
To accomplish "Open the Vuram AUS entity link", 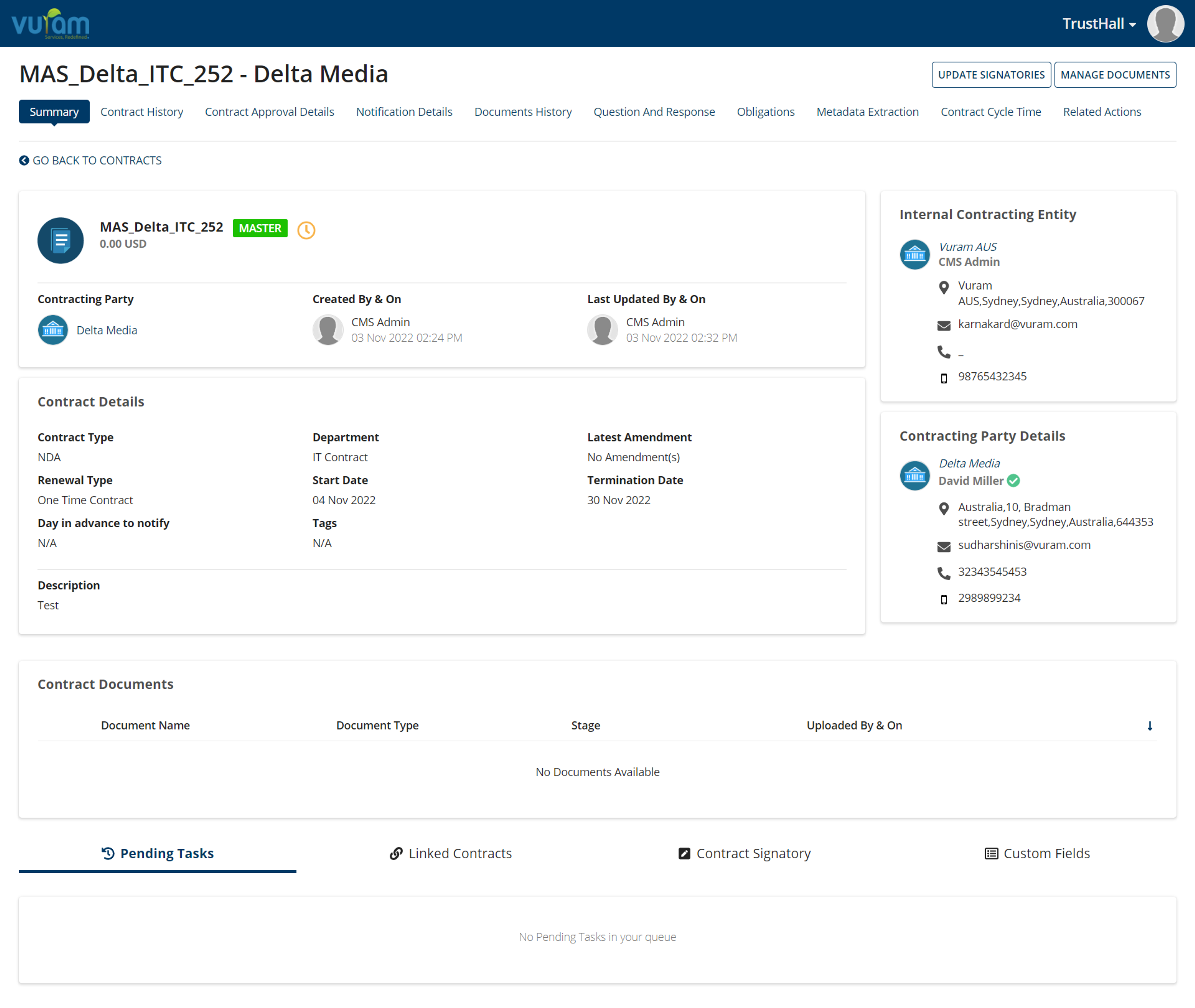I will (x=968, y=247).
